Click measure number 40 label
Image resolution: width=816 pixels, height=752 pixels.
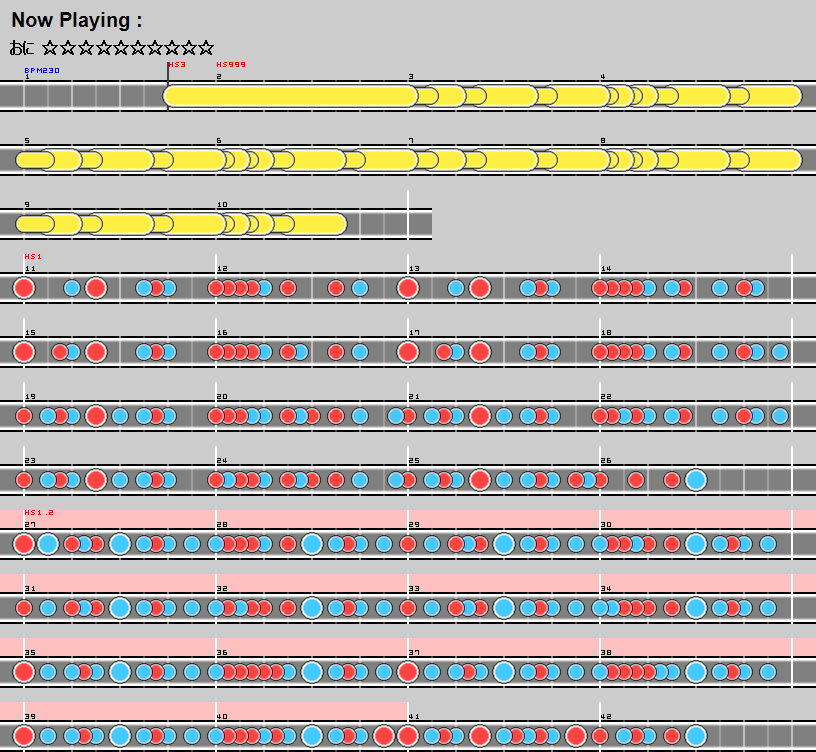pos(222,717)
